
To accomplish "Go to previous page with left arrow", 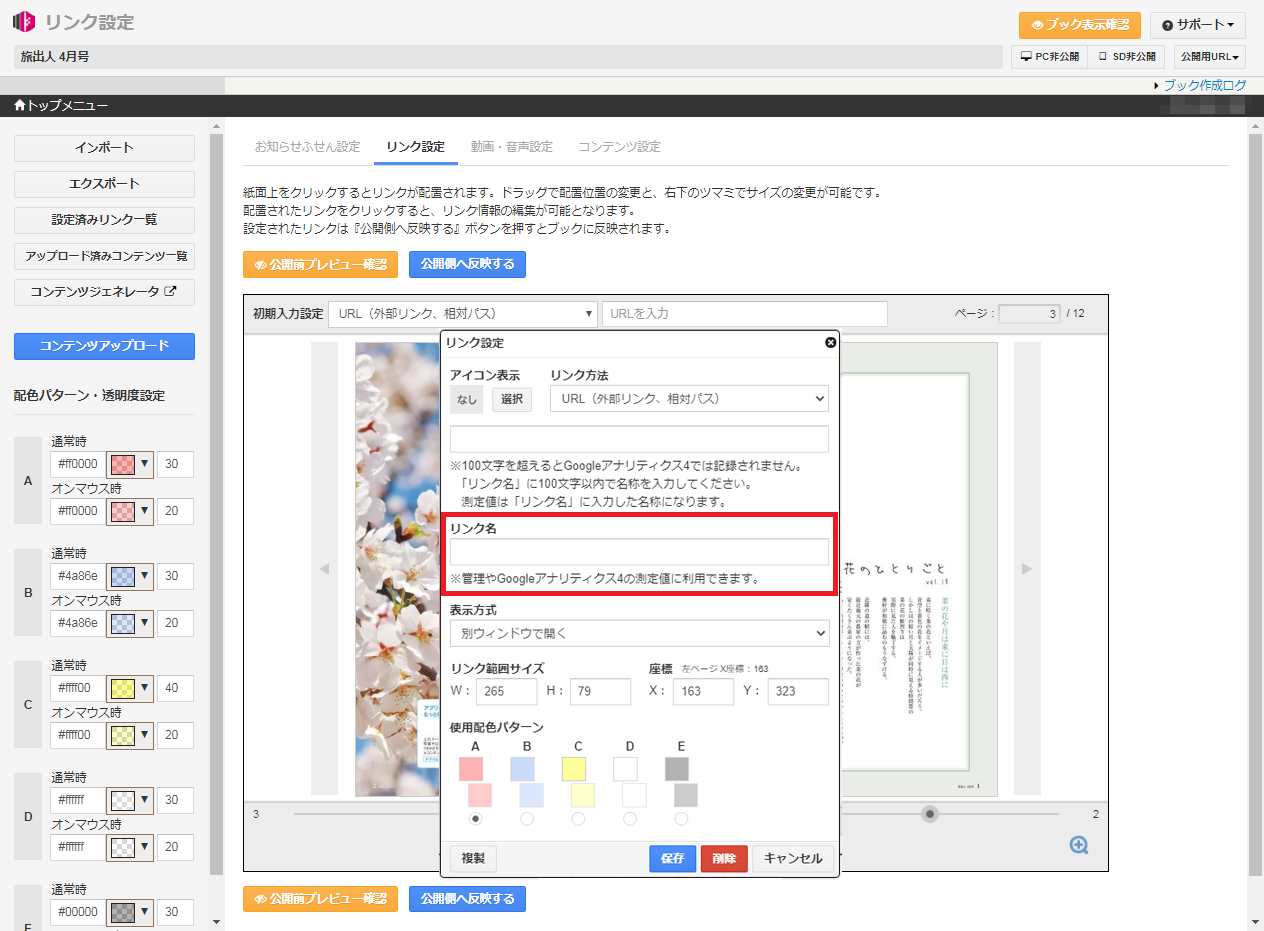I will coord(323,569).
